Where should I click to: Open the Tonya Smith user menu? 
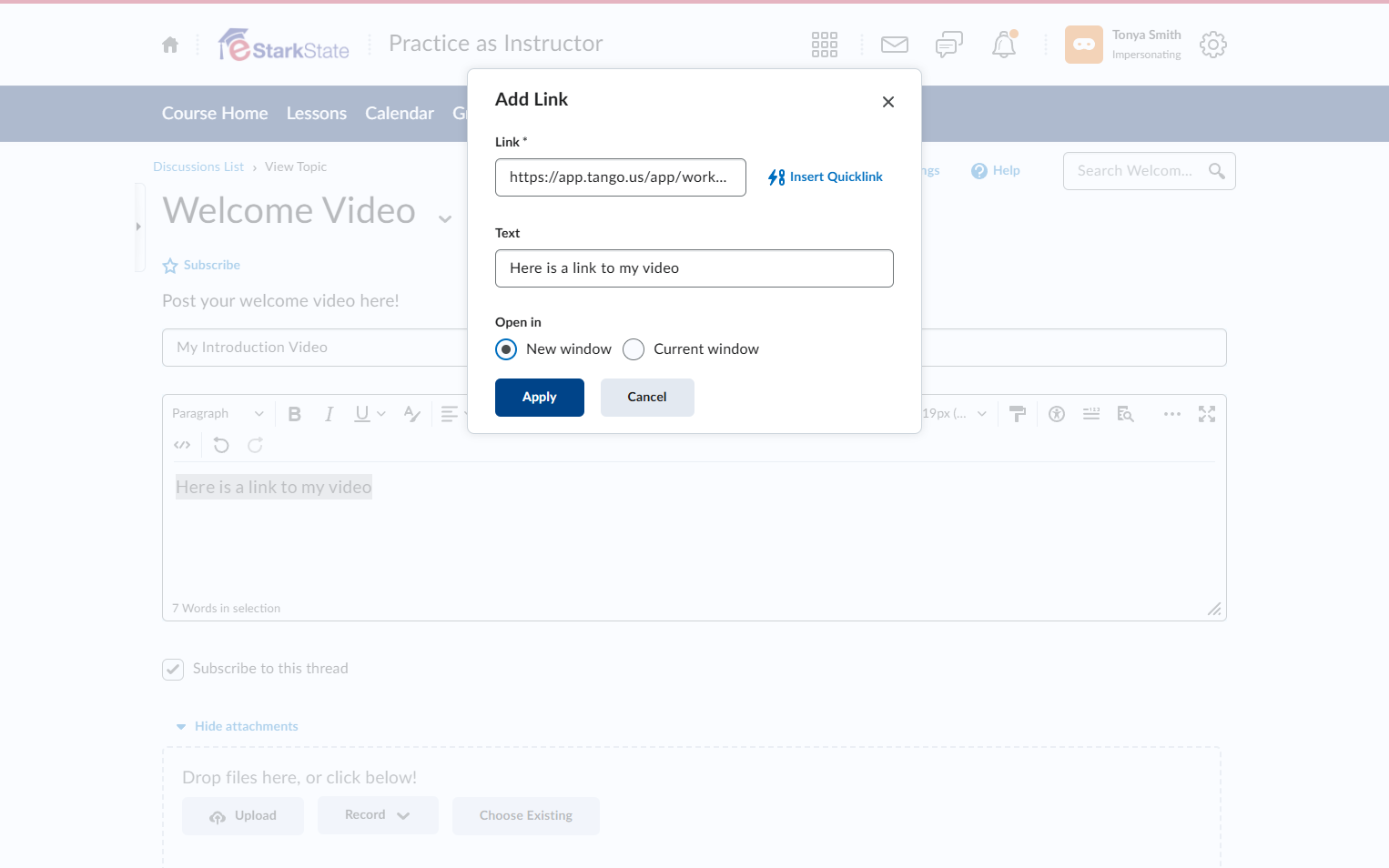click(1123, 45)
